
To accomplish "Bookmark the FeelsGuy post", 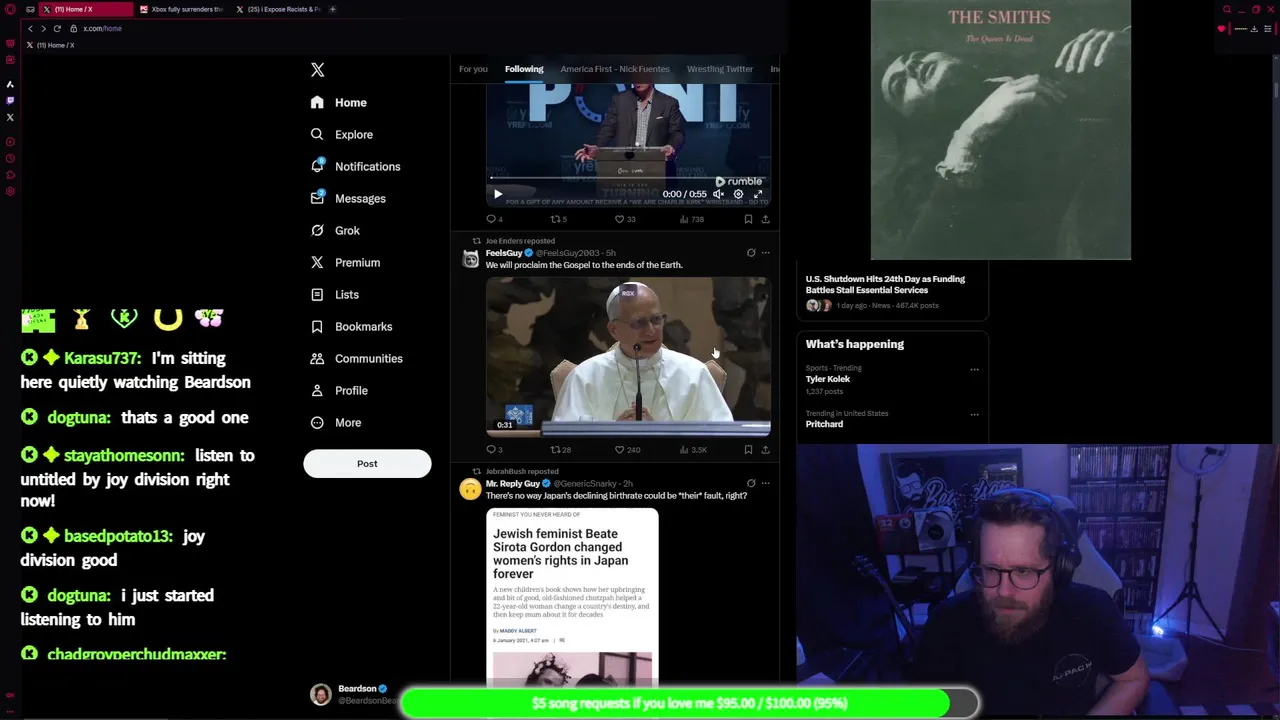I will [x=748, y=450].
